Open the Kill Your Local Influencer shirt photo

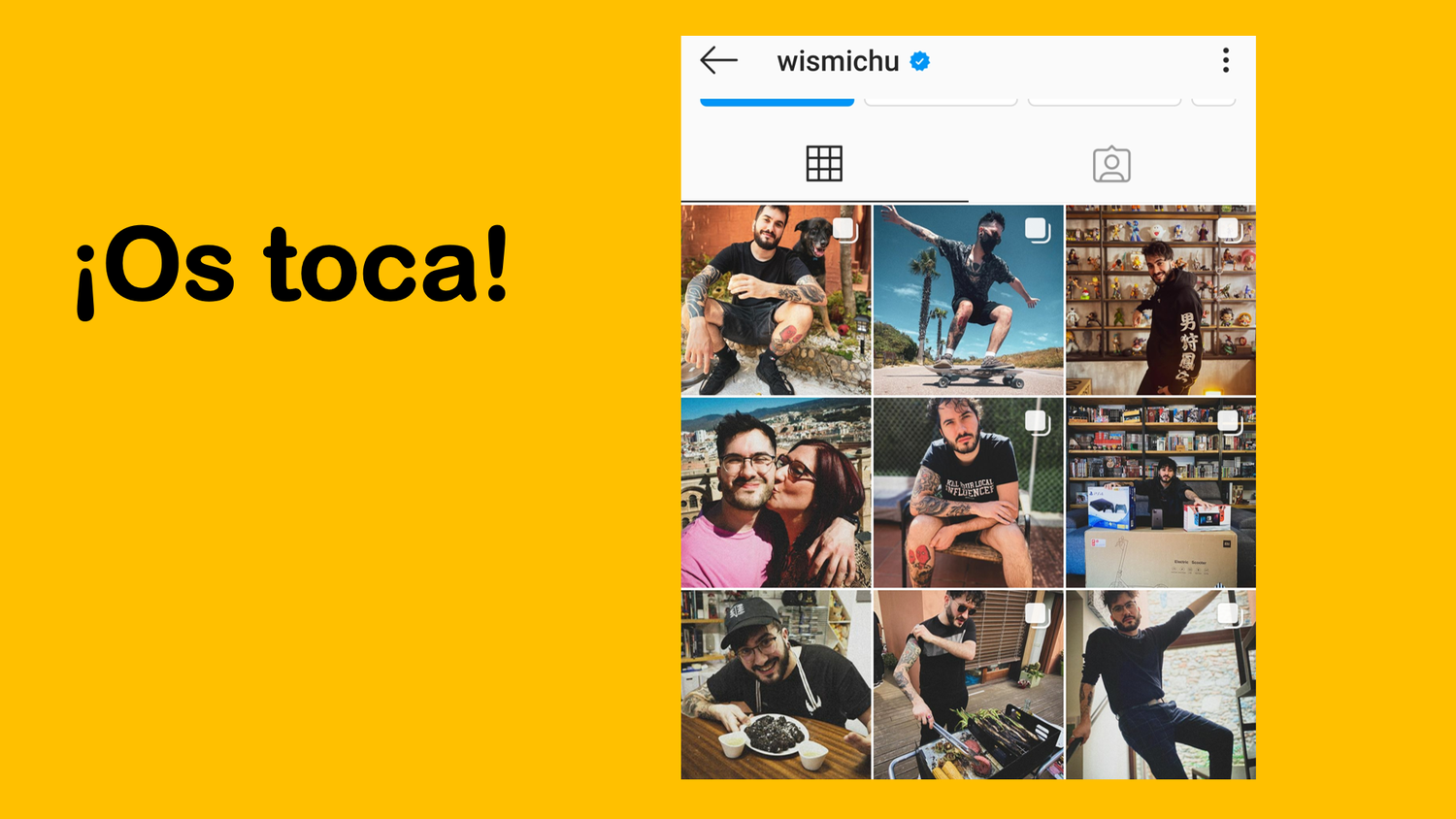(969, 493)
